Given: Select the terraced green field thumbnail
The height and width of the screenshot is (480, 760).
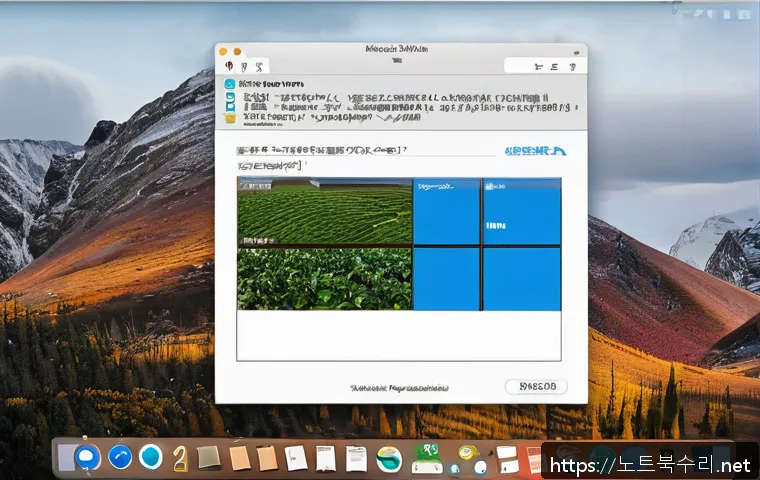Looking at the screenshot, I should tap(325, 212).
